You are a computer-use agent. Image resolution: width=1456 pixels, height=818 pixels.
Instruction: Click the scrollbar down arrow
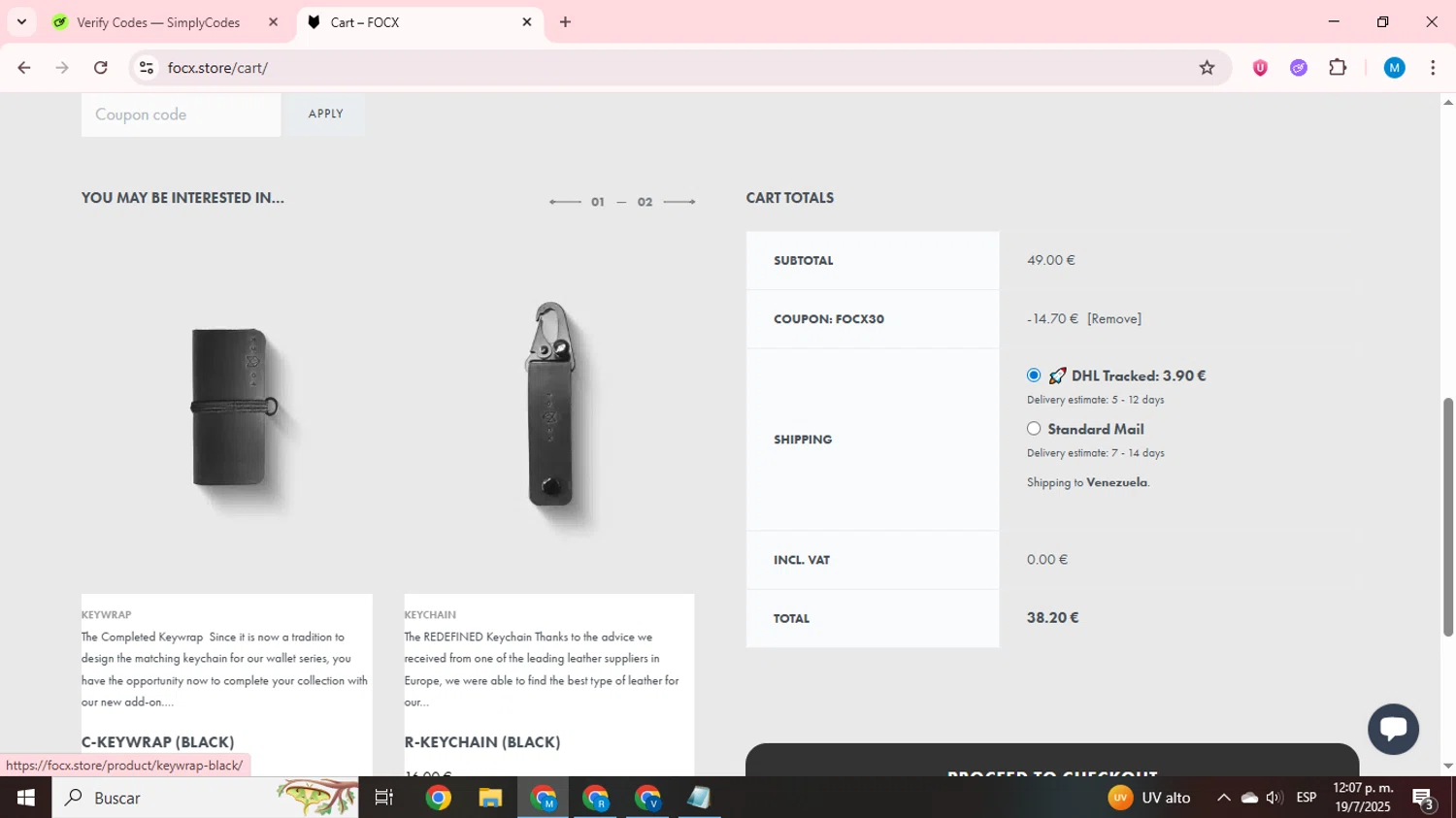(1448, 767)
